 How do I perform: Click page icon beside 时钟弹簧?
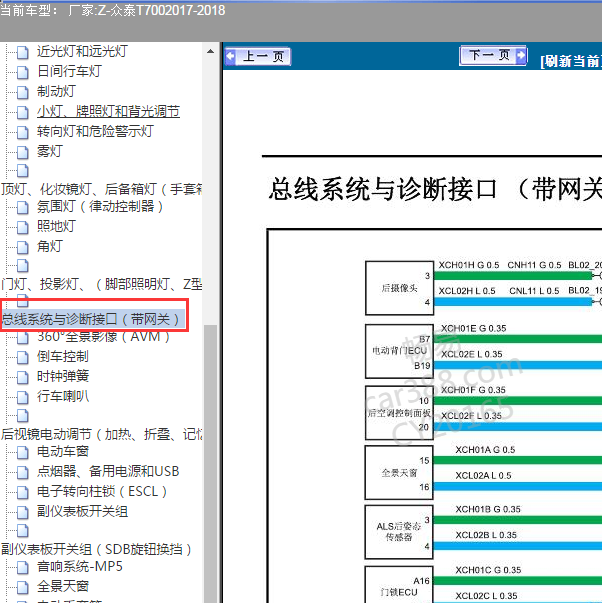tap(23, 377)
